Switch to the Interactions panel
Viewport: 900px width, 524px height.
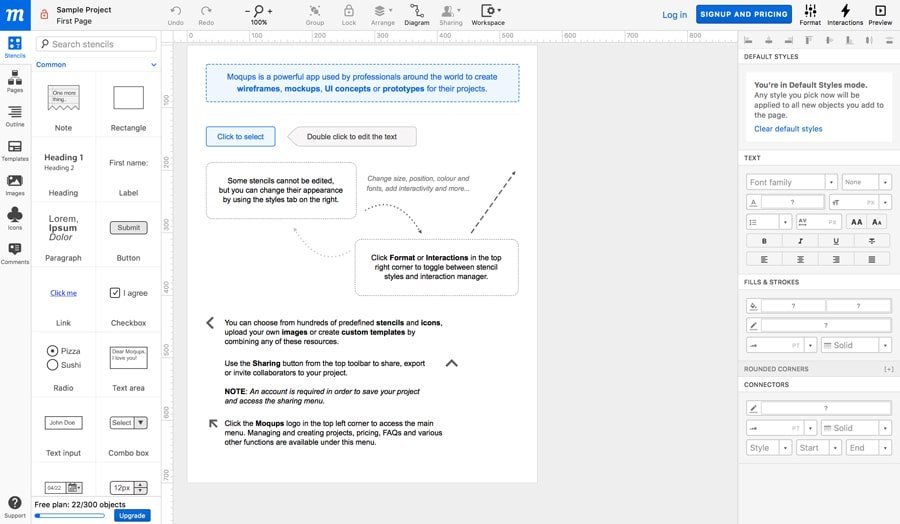845,15
